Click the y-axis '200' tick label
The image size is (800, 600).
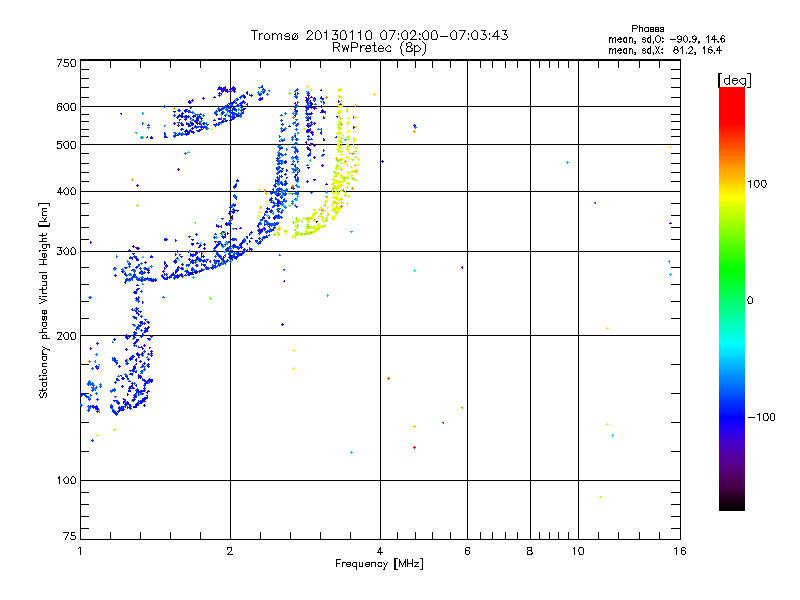(x=66, y=336)
